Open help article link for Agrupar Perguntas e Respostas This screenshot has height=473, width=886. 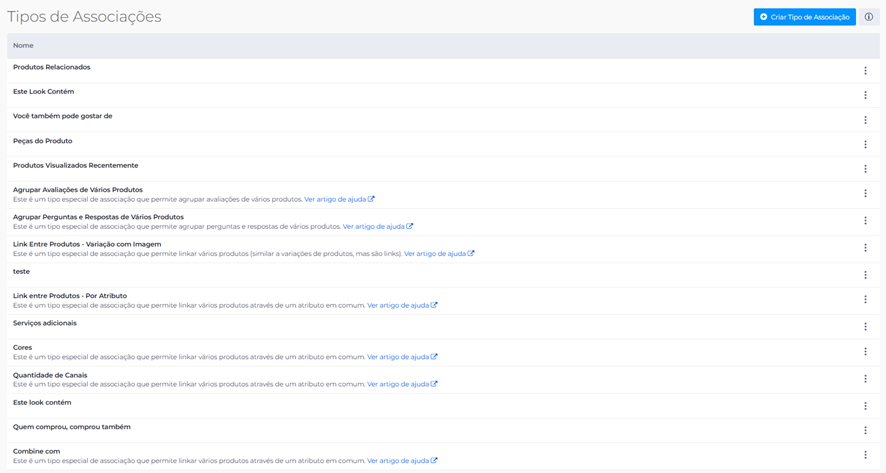point(378,226)
